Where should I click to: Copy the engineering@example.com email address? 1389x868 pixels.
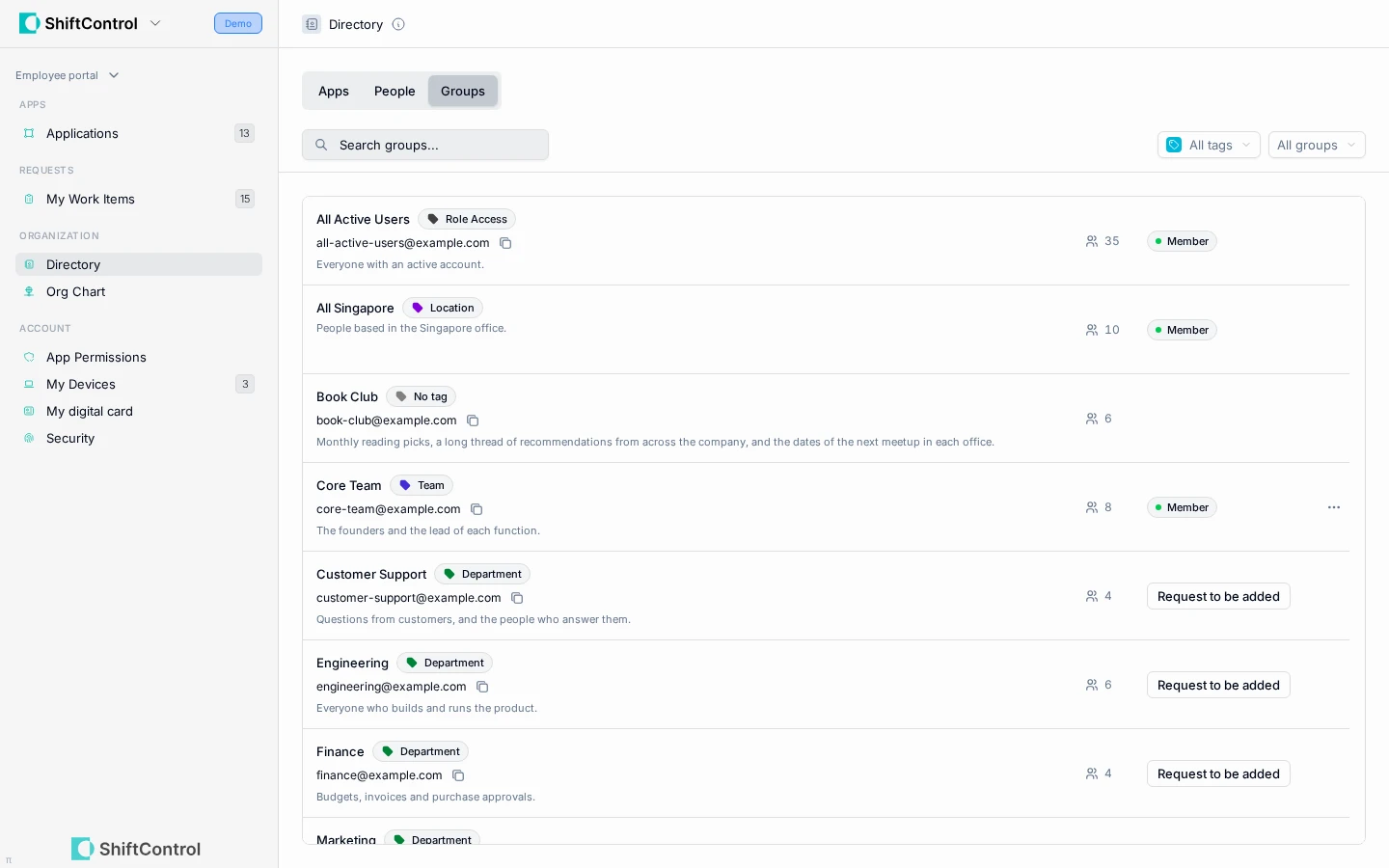[x=482, y=687]
